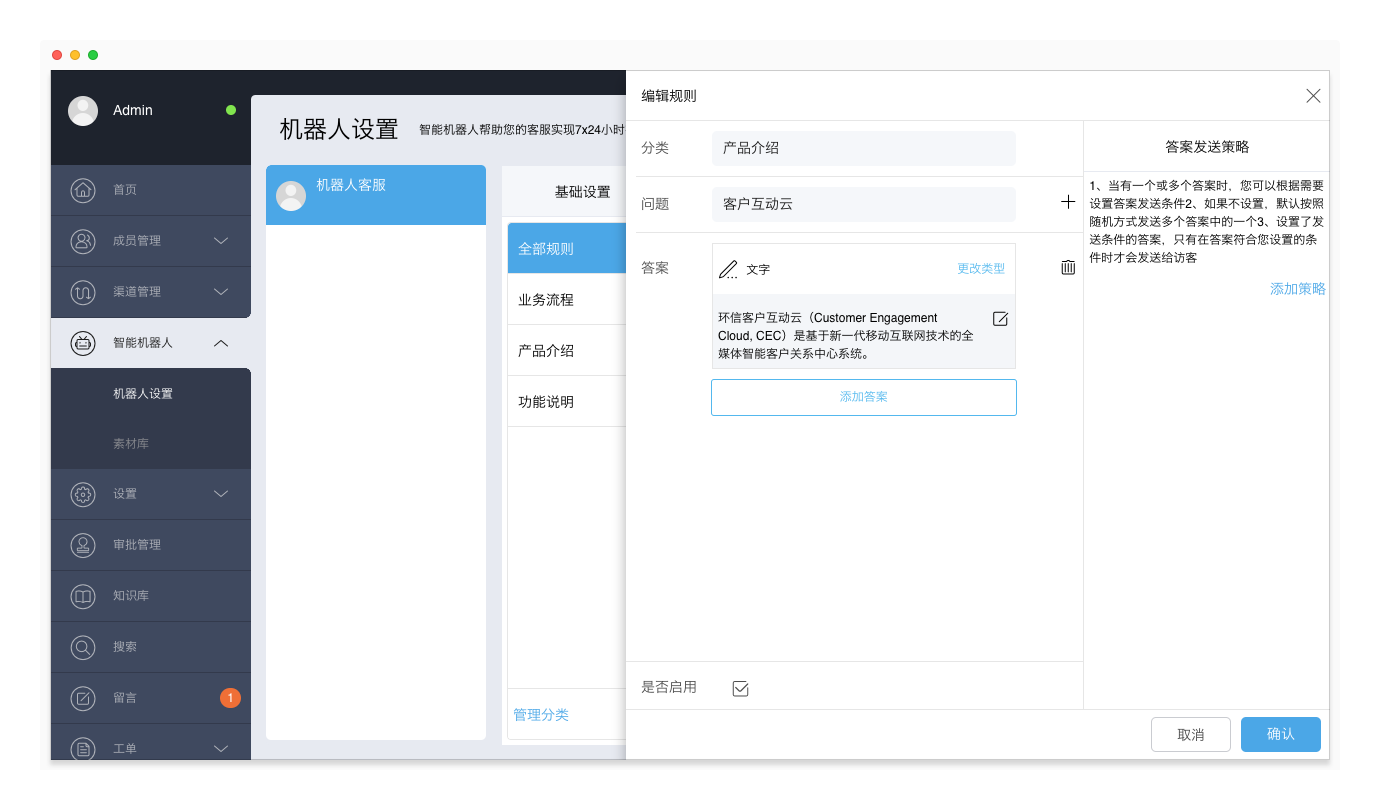Collapse the 智能机器人 section chevron
1380x810 pixels.
point(221,343)
